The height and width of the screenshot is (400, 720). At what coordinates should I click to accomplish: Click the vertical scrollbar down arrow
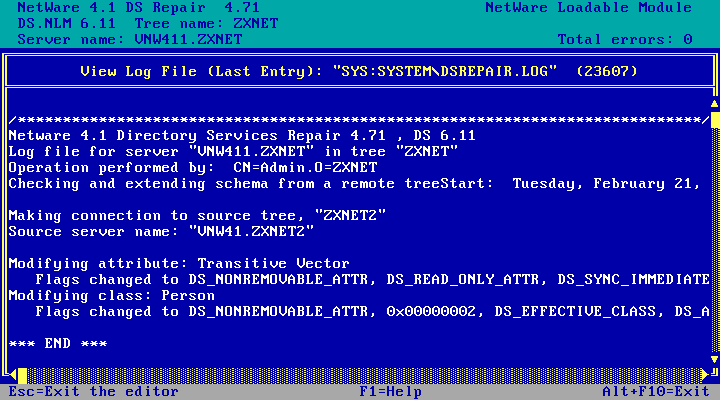(x=714, y=359)
